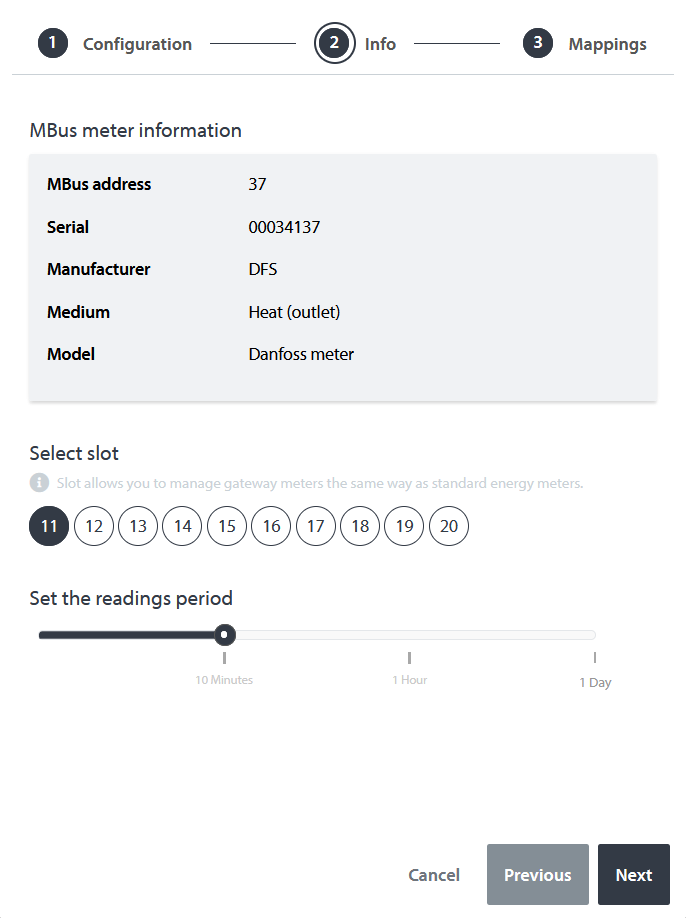Cancel the meter setup

pos(434,874)
